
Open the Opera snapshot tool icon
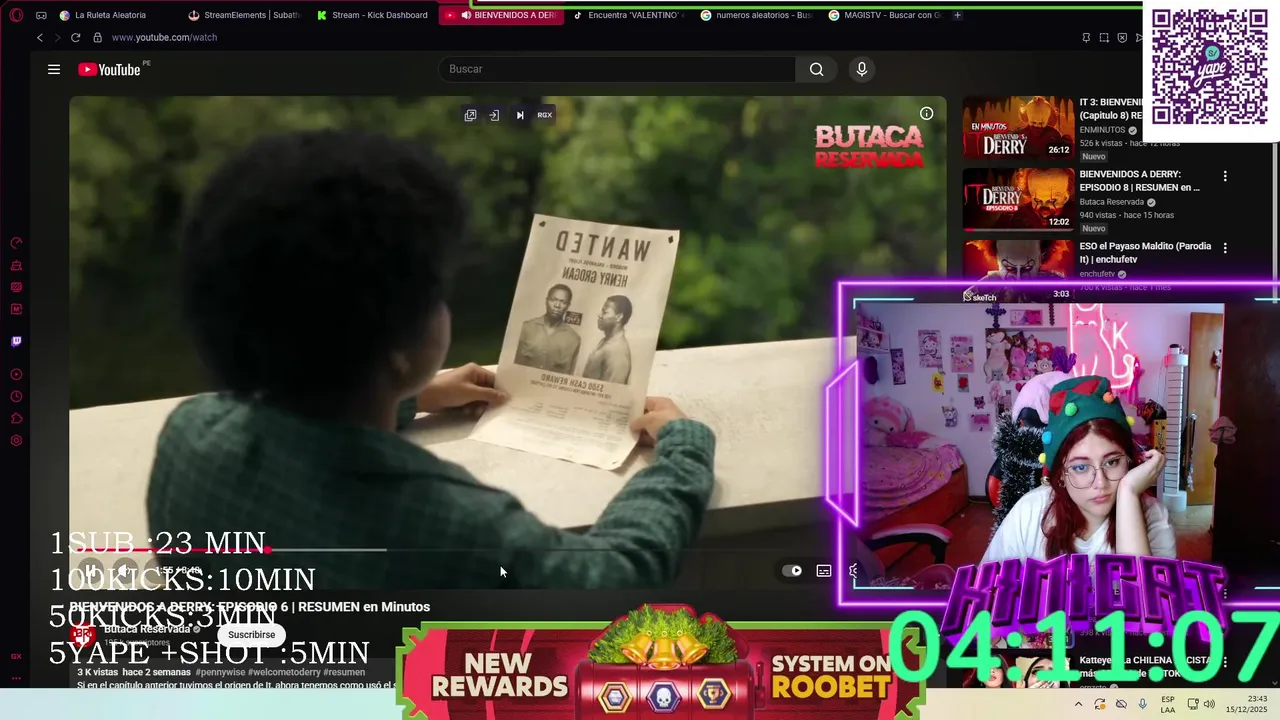[x=1104, y=37]
